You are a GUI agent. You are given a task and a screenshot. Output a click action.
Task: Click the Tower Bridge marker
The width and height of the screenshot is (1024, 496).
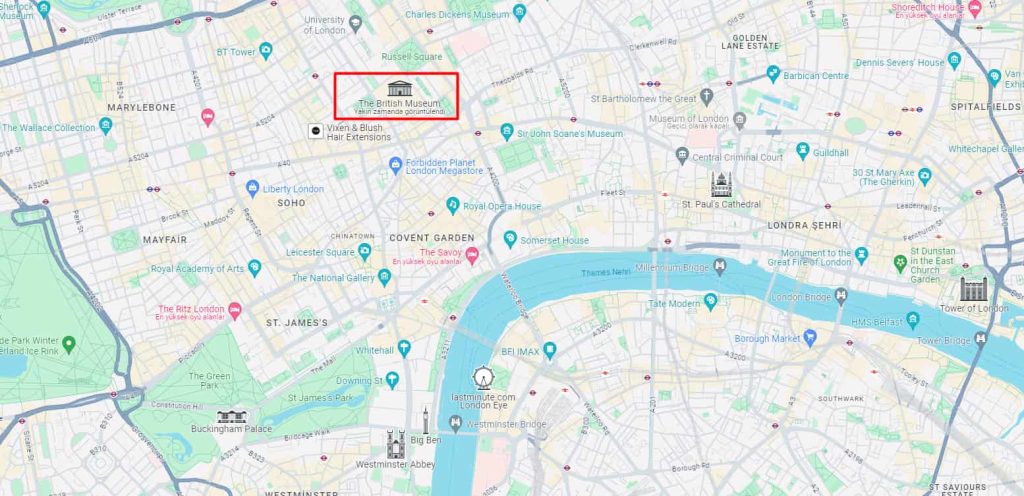981,339
